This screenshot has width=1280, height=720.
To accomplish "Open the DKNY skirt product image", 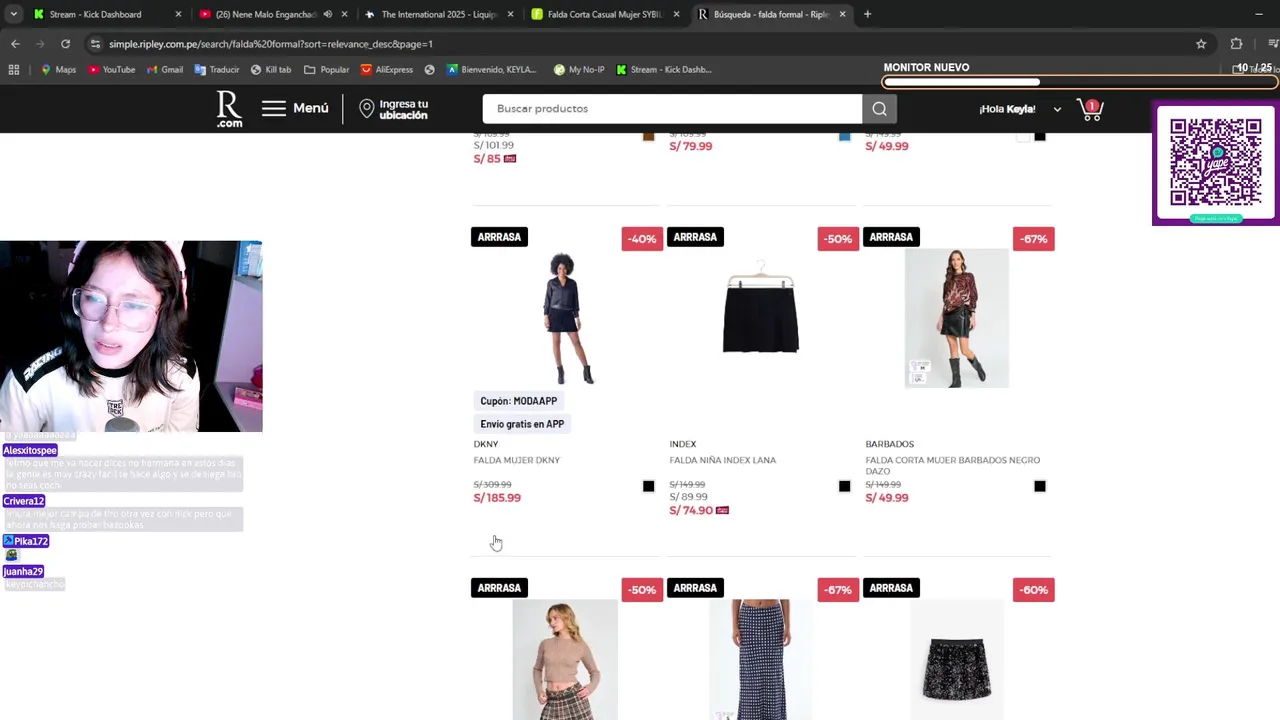I will point(566,318).
